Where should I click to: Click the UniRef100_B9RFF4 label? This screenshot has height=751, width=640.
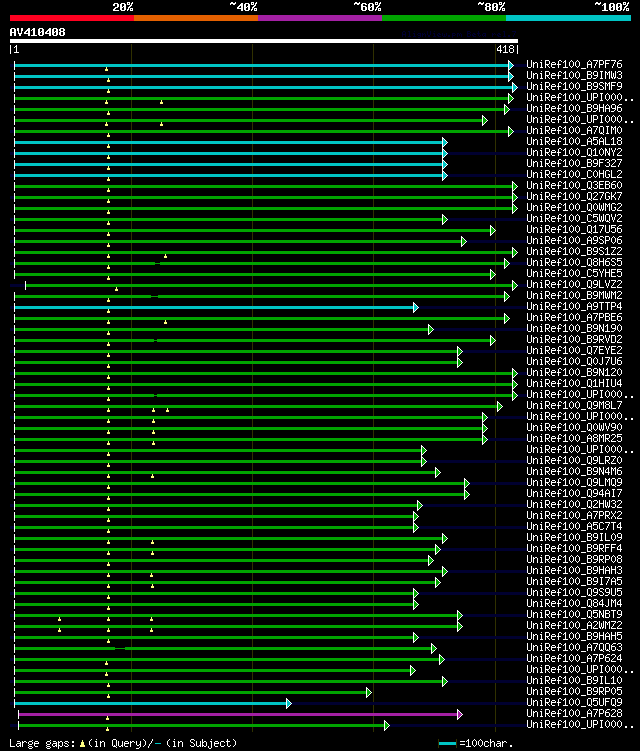574,549
